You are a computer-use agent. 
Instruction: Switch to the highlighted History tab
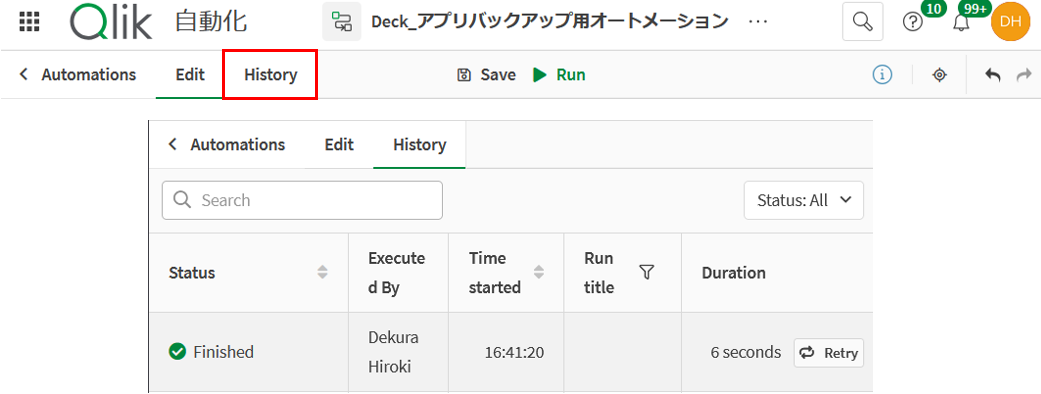pyautogui.click(x=270, y=75)
